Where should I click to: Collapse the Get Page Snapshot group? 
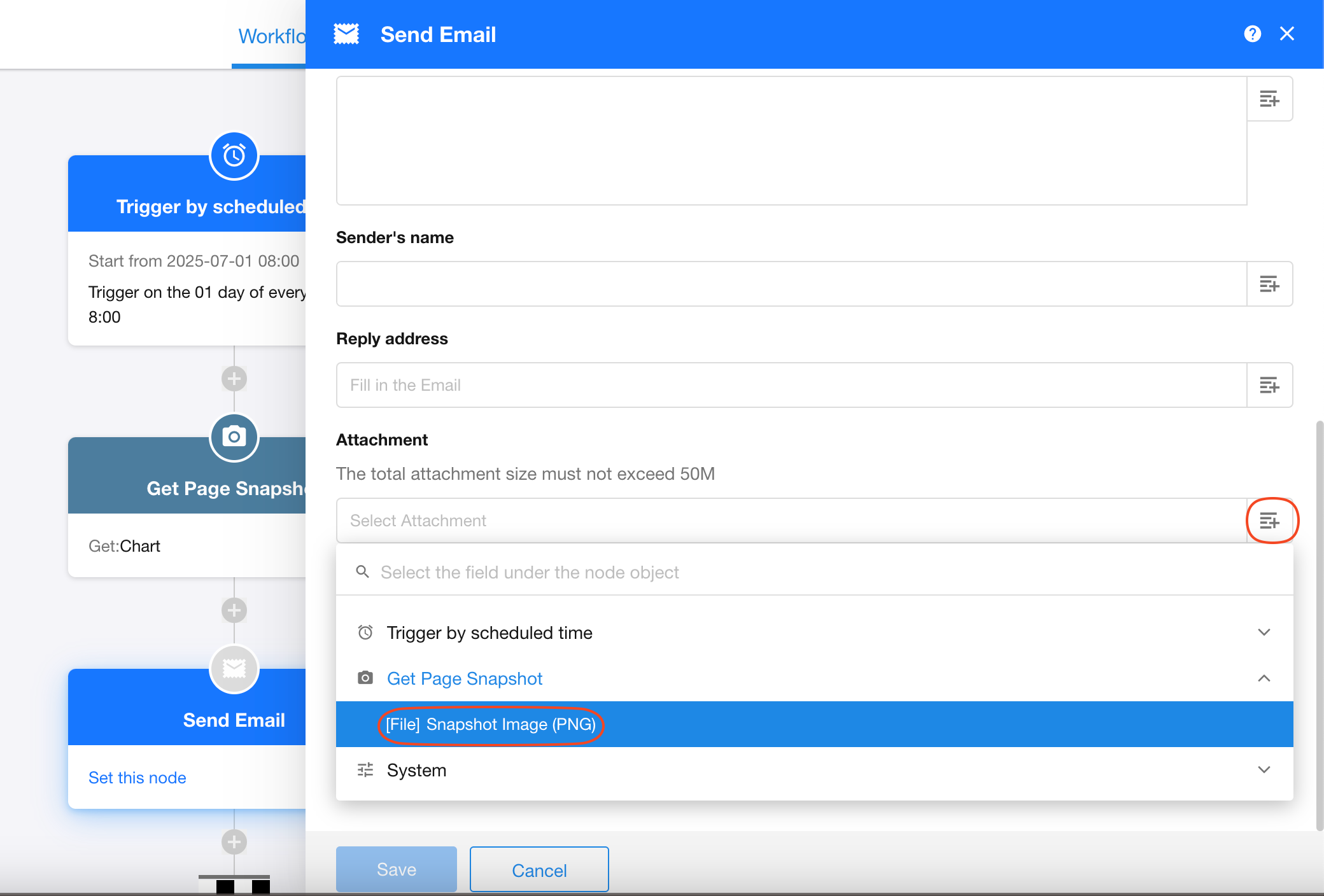click(1264, 678)
